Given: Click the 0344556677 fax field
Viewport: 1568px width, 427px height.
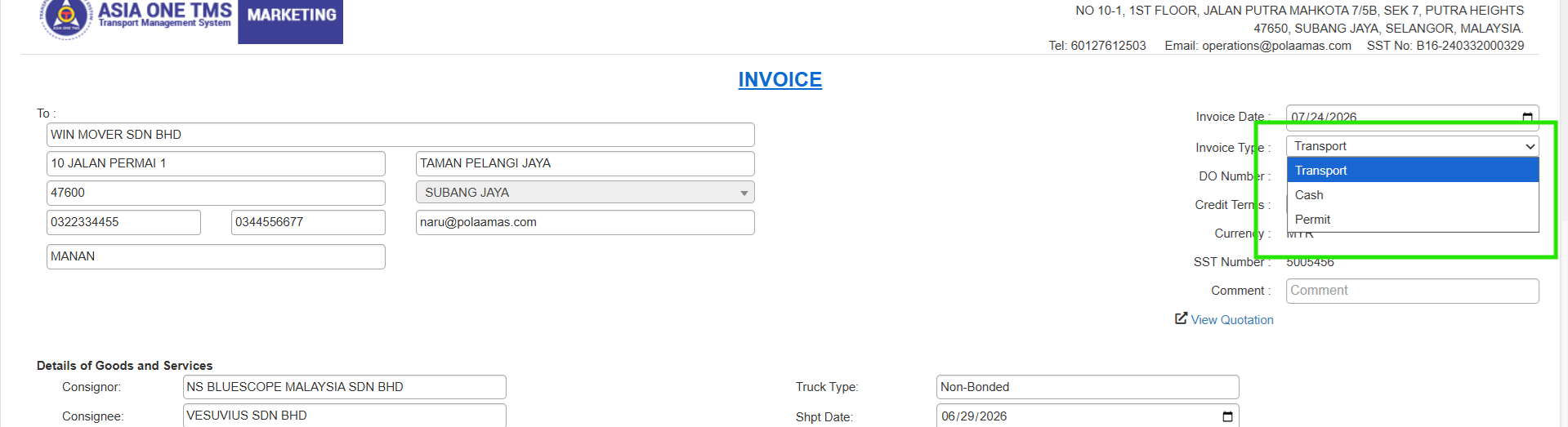Looking at the screenshot, I should [x=308, y=222].
